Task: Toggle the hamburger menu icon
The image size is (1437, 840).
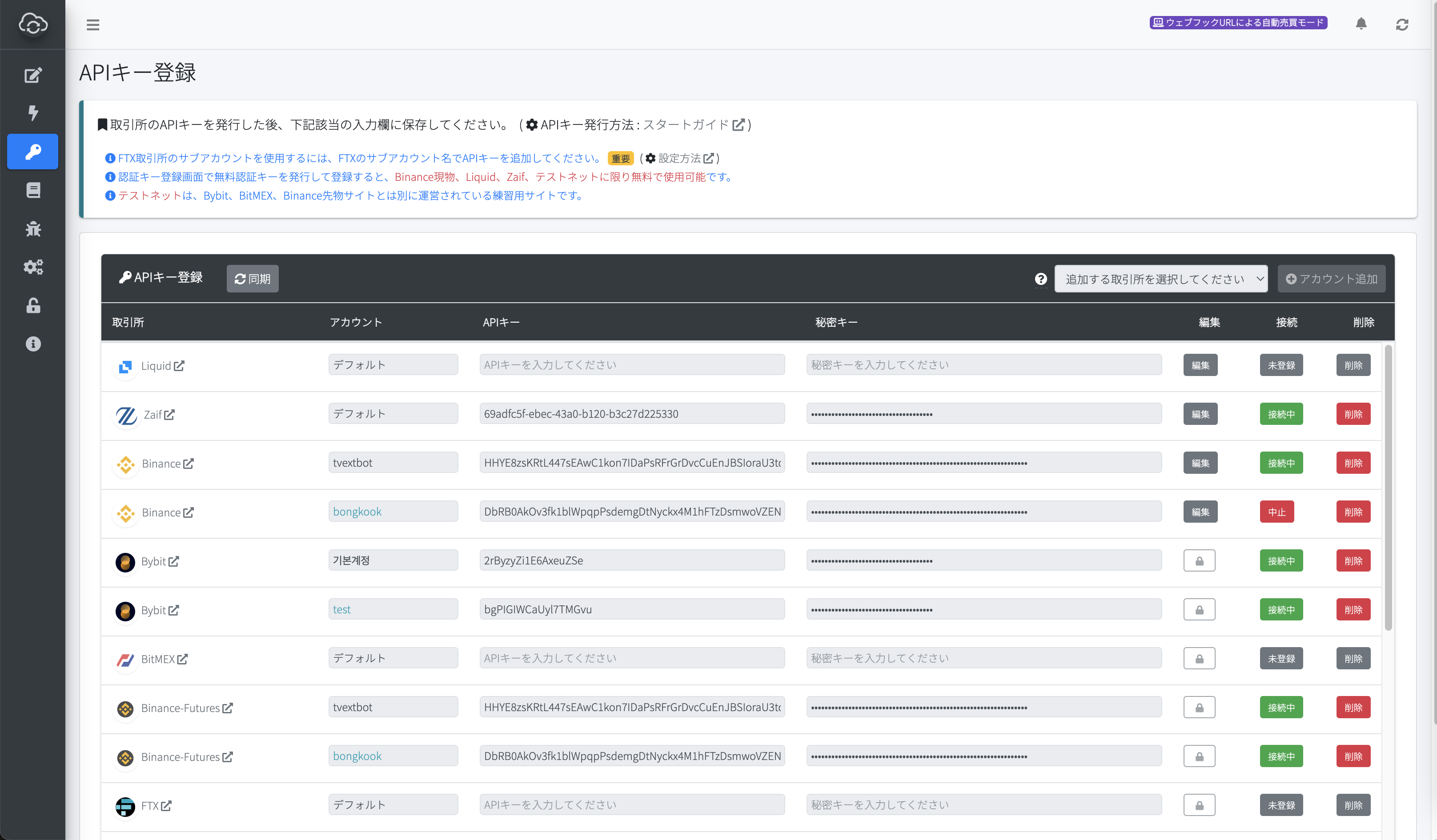Action: pyautogui.click(x=93, y=24)
